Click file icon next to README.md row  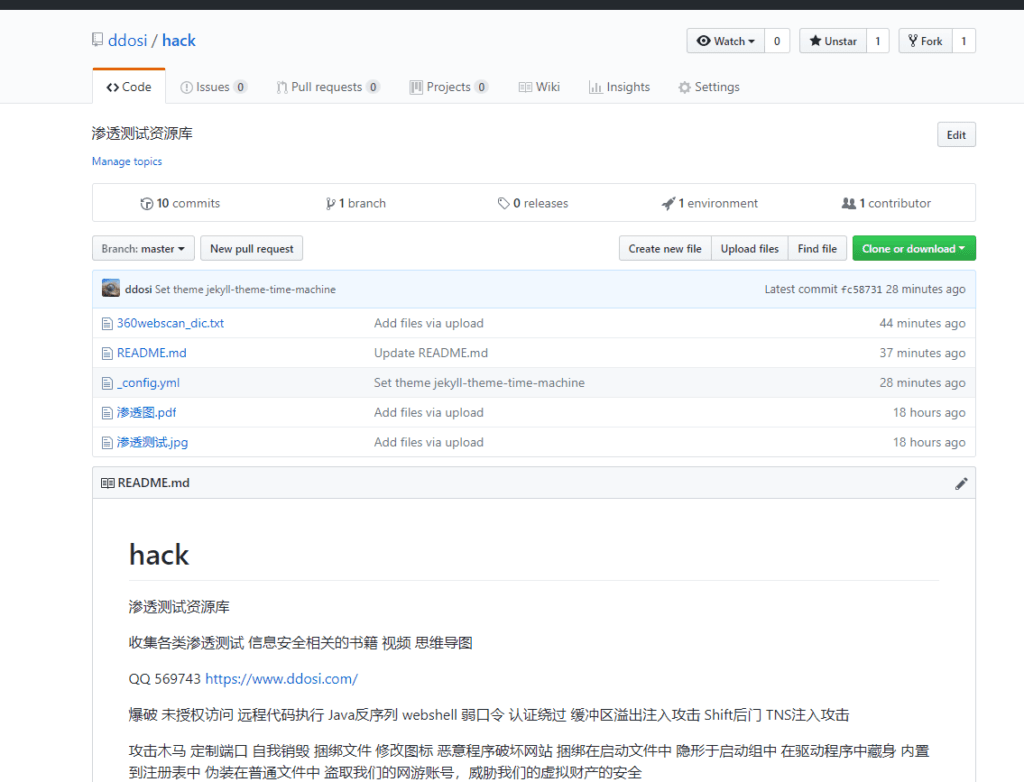(x=107, y=353)
